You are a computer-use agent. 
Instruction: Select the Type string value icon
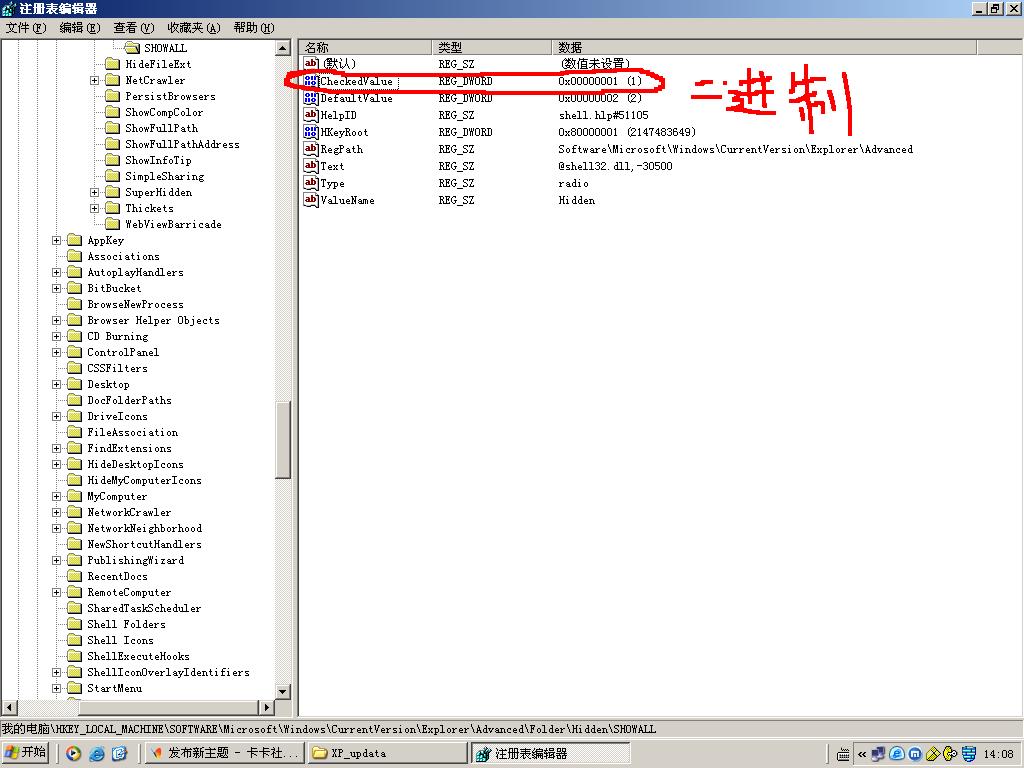click(x=311, y=183)
